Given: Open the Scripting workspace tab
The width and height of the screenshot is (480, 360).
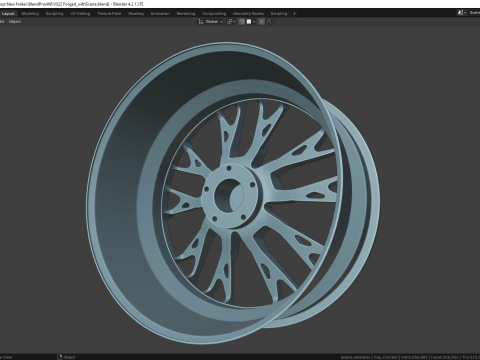Looking at the screenshot, I should (x=279, y=14).
